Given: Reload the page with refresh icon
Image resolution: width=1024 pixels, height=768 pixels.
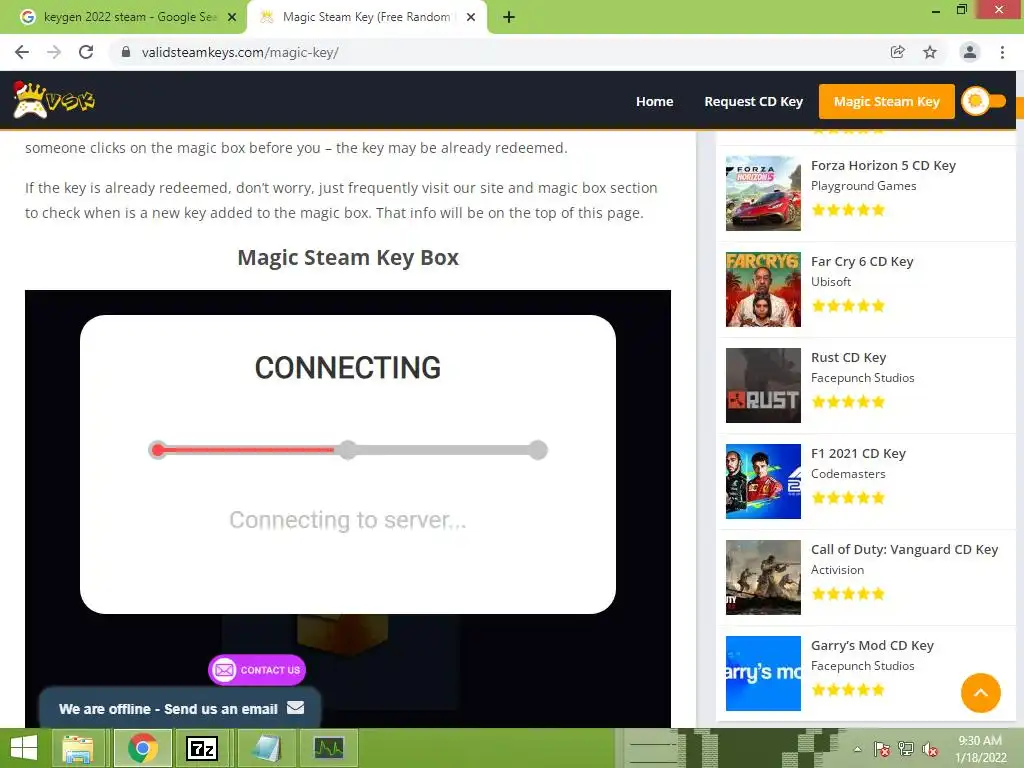Looking at the screenshot, I should [x=86, y=52].
